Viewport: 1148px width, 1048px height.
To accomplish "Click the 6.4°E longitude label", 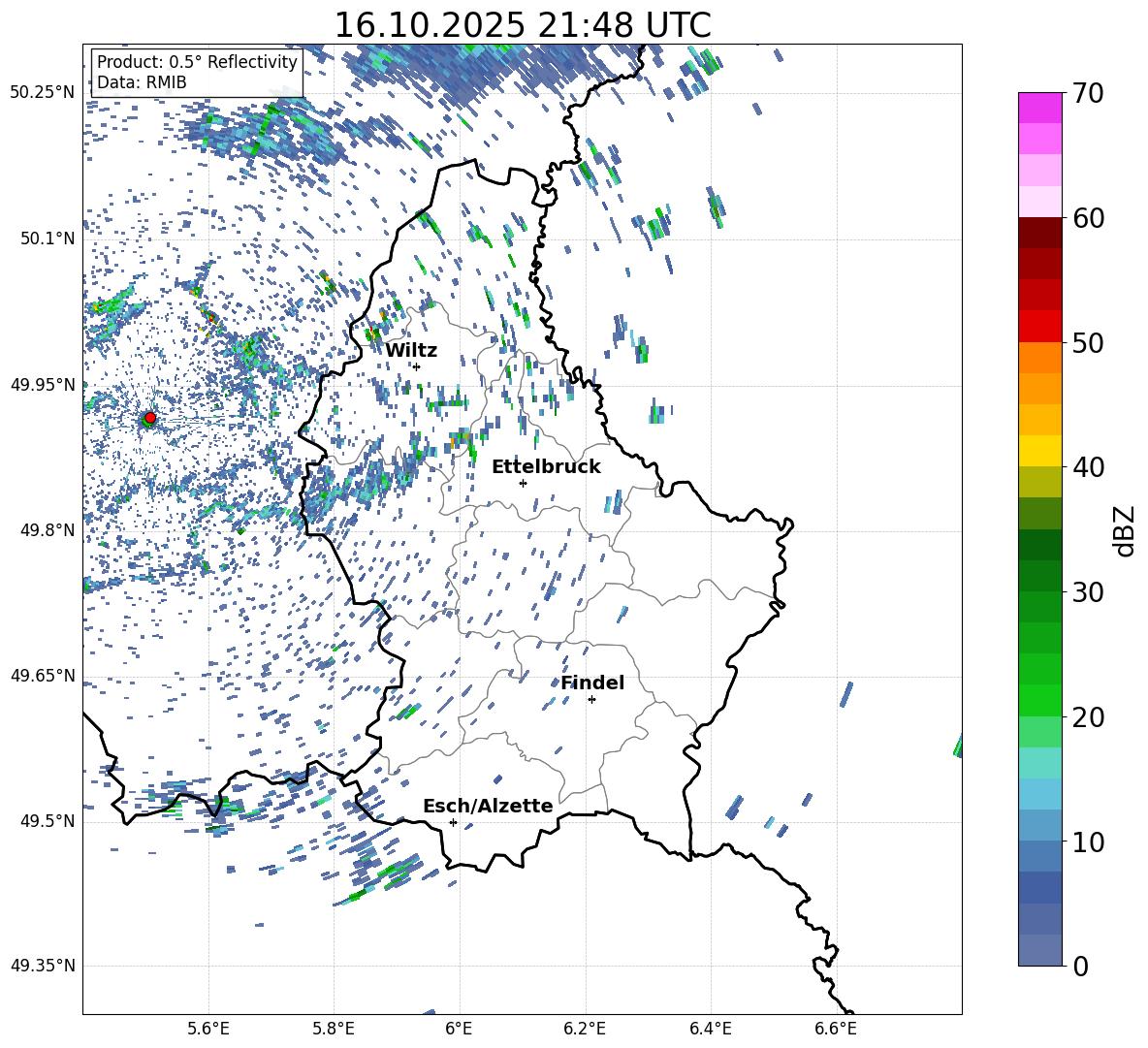I will [710, 1029].
